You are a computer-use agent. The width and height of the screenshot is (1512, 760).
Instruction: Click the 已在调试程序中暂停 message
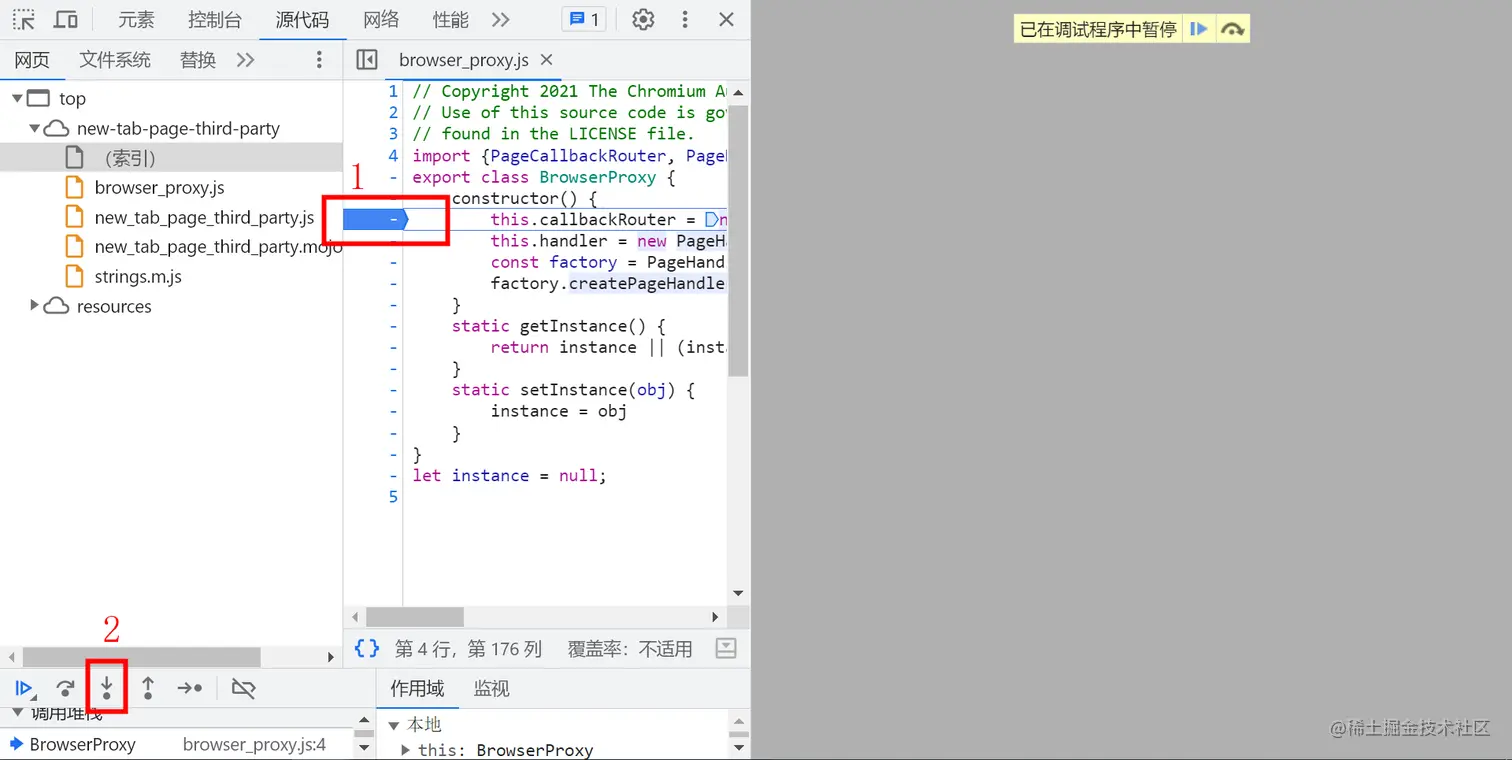(x=1098, y=29)
